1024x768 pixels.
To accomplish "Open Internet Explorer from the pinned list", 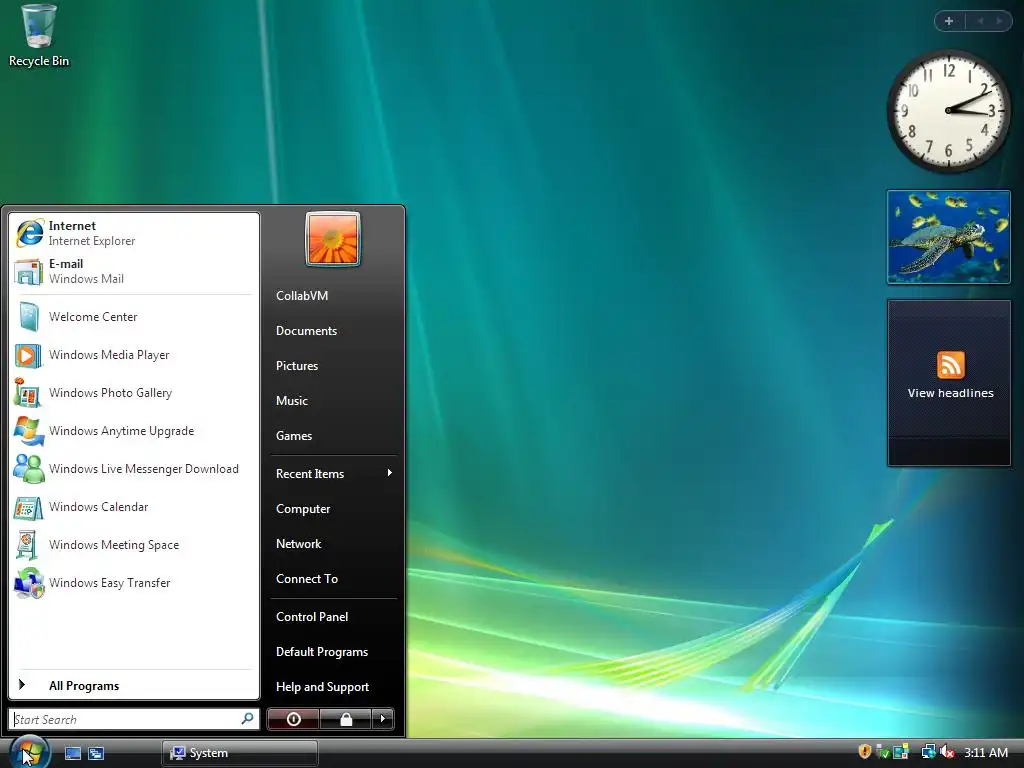I will tap(134, 233).
